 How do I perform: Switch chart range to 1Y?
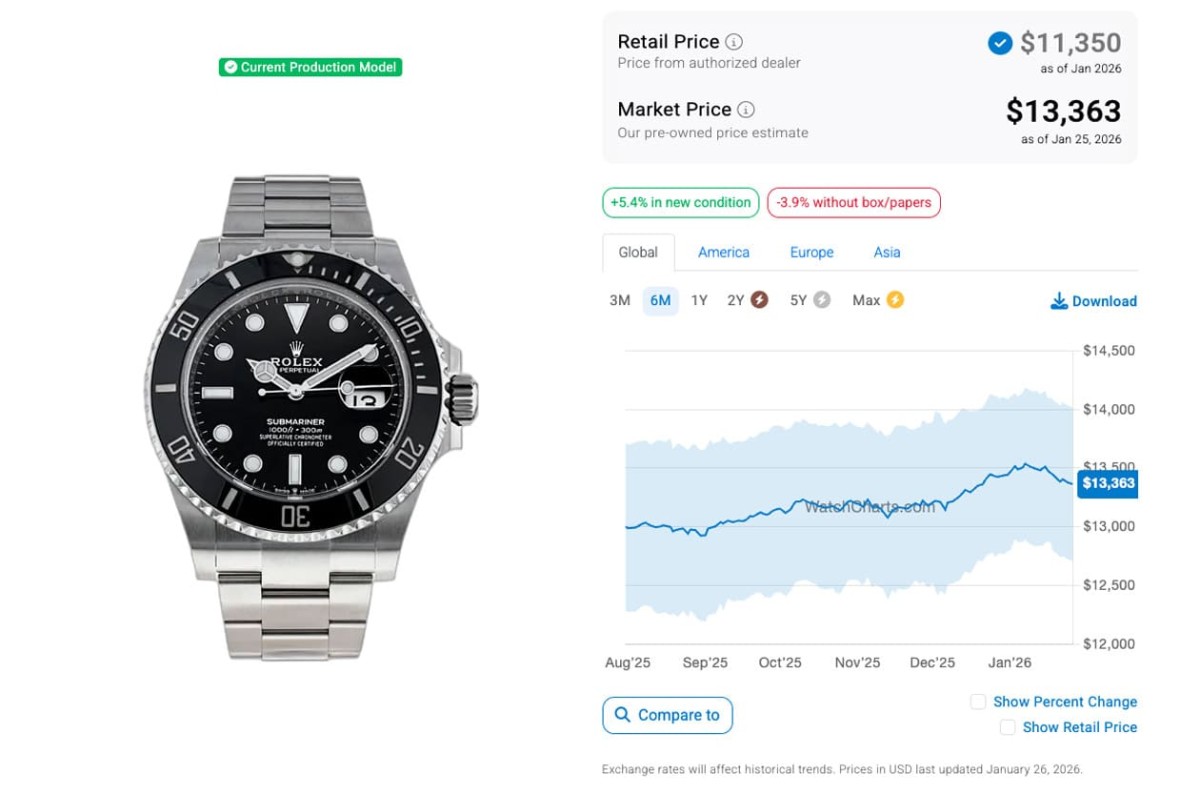(699, 300)
